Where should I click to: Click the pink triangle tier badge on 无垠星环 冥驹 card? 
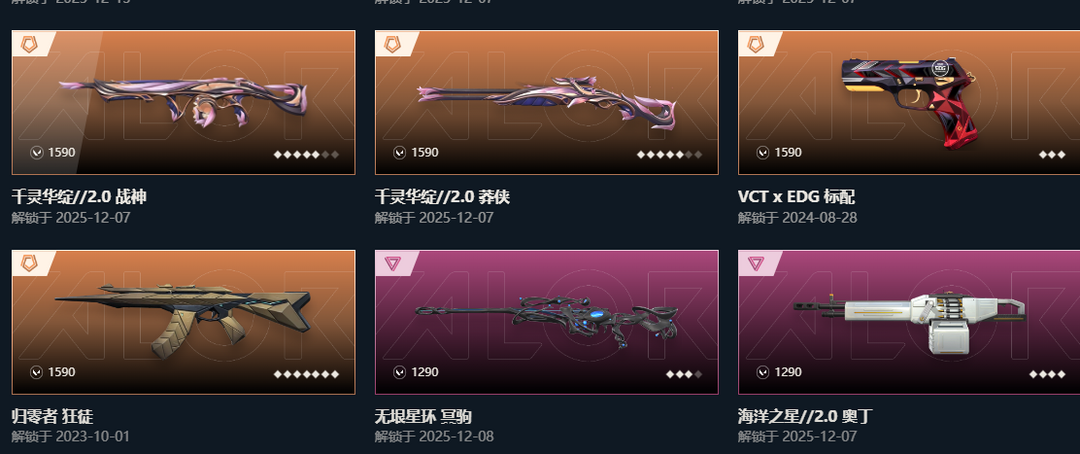point(392,263)
